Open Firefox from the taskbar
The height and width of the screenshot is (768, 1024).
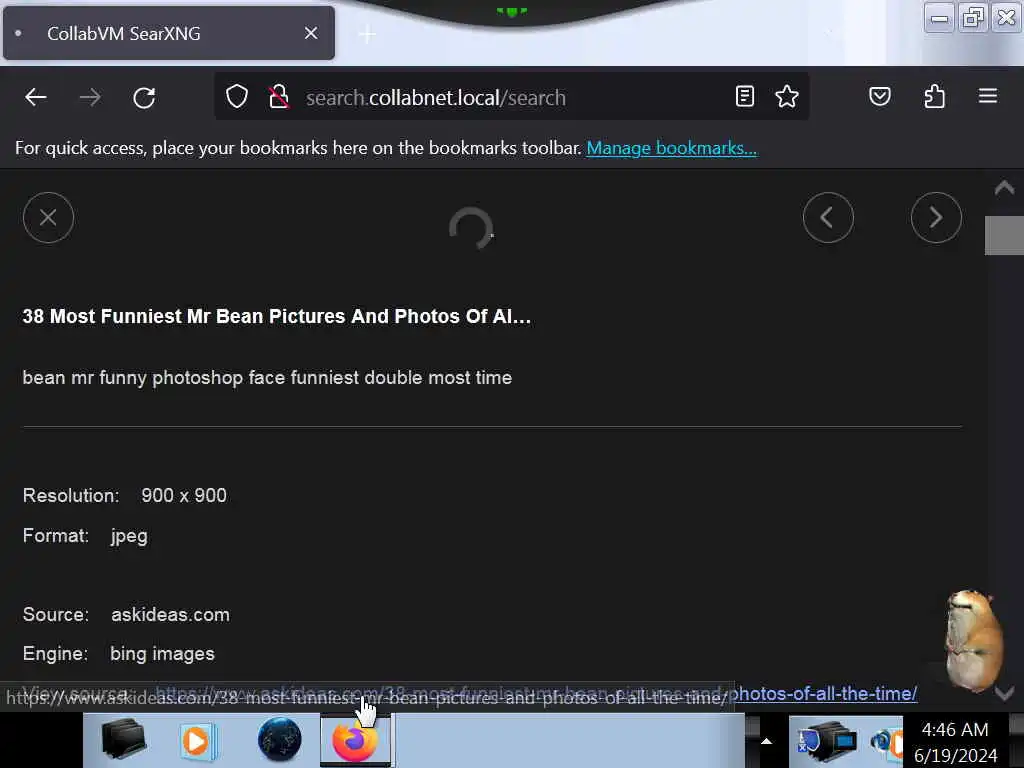pyautogui.click(x=355, y=741)
